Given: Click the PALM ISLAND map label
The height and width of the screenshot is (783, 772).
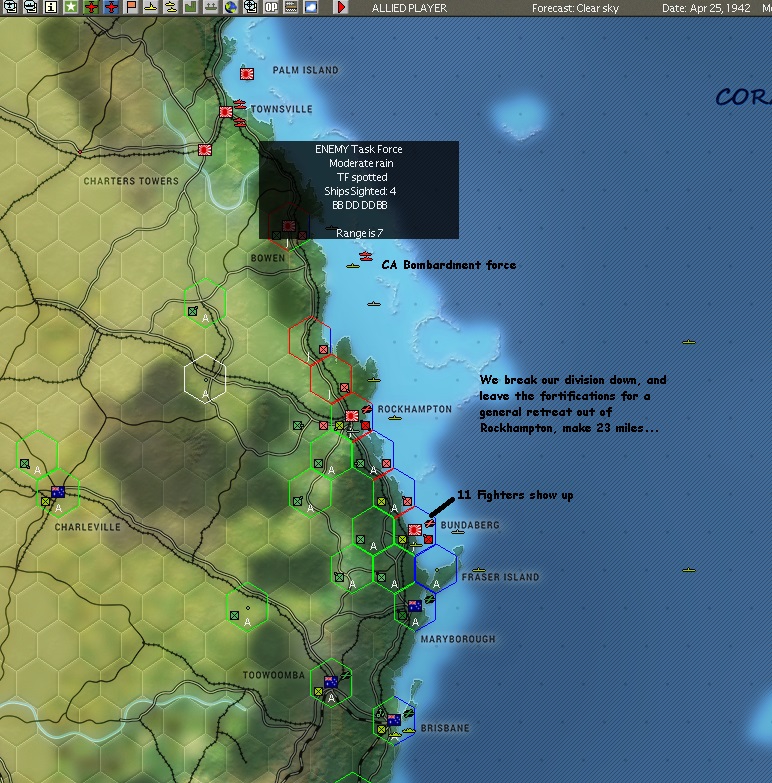Looking at the screenshot, I should point(305,70).
